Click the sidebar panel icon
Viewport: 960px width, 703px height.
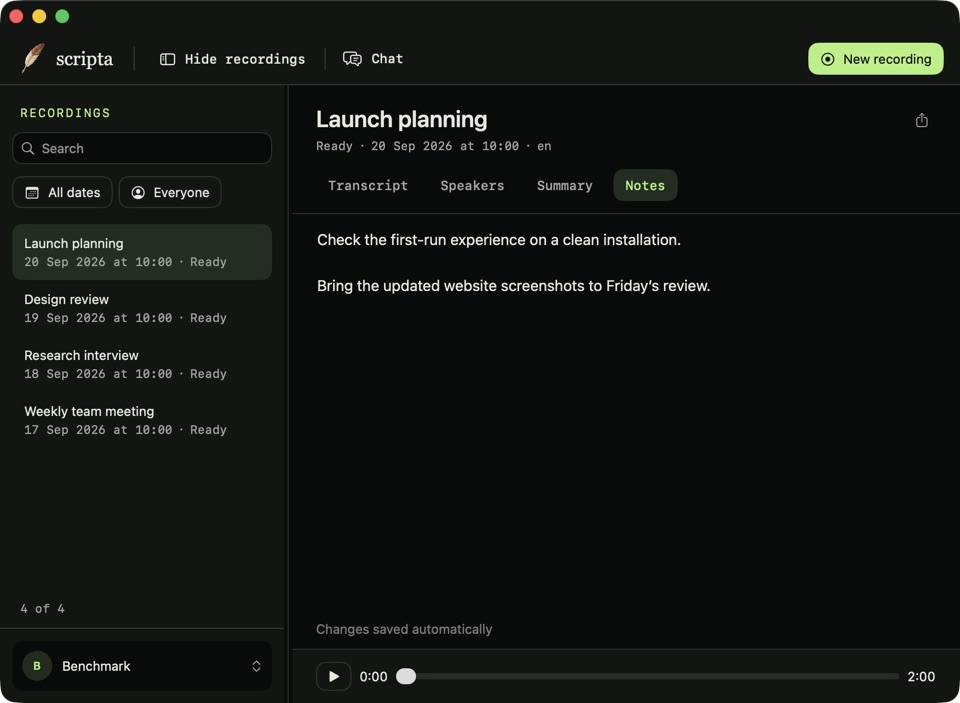[167, 59]
